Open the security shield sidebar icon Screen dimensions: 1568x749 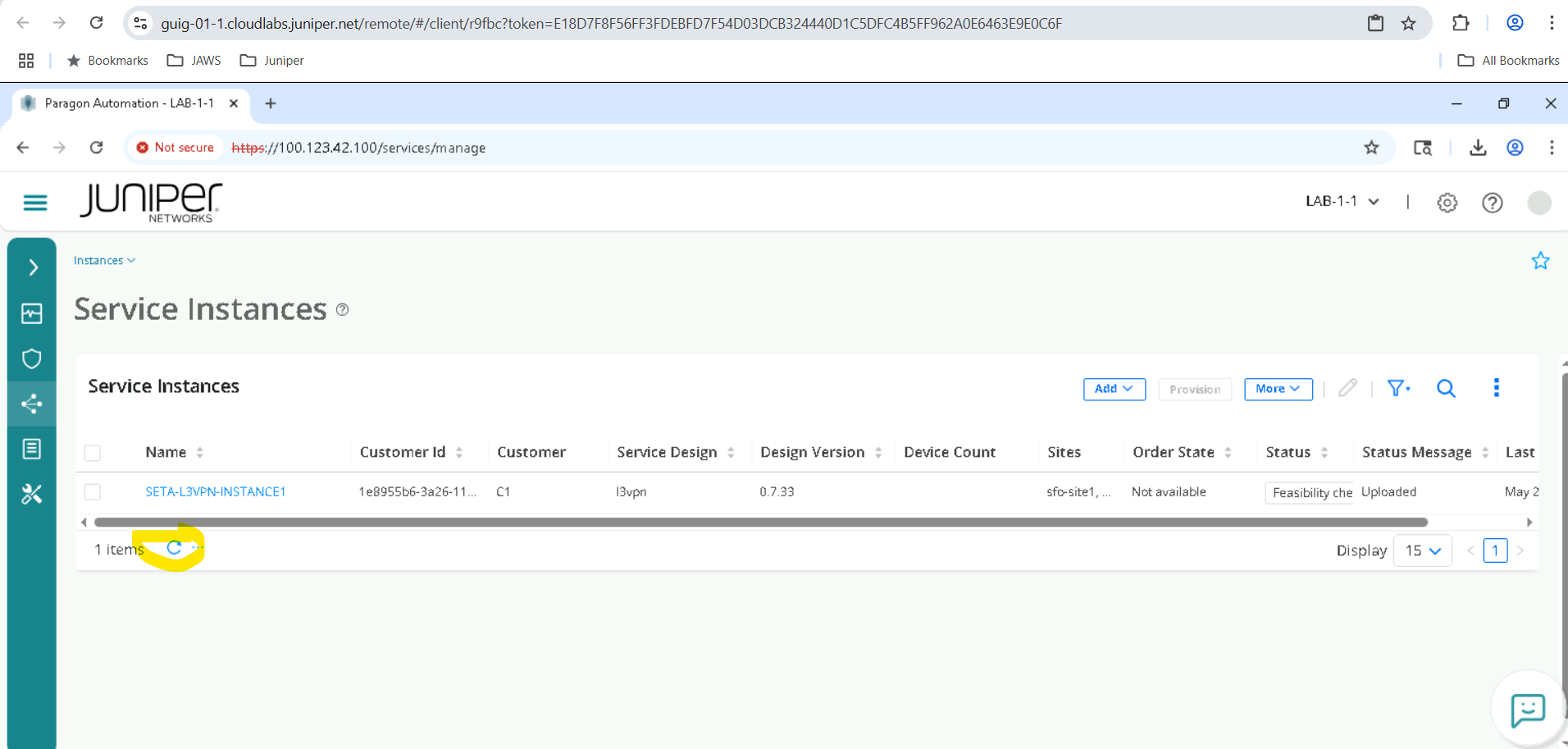[x=31, y=359]
